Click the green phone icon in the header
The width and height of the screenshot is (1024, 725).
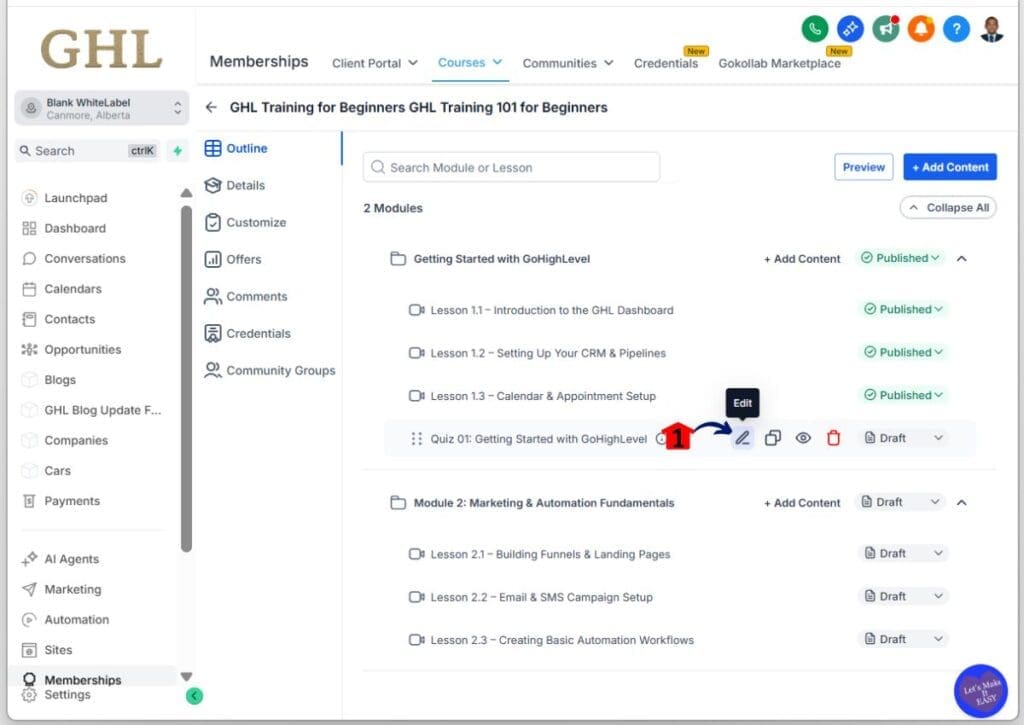[x=815, y=29]
